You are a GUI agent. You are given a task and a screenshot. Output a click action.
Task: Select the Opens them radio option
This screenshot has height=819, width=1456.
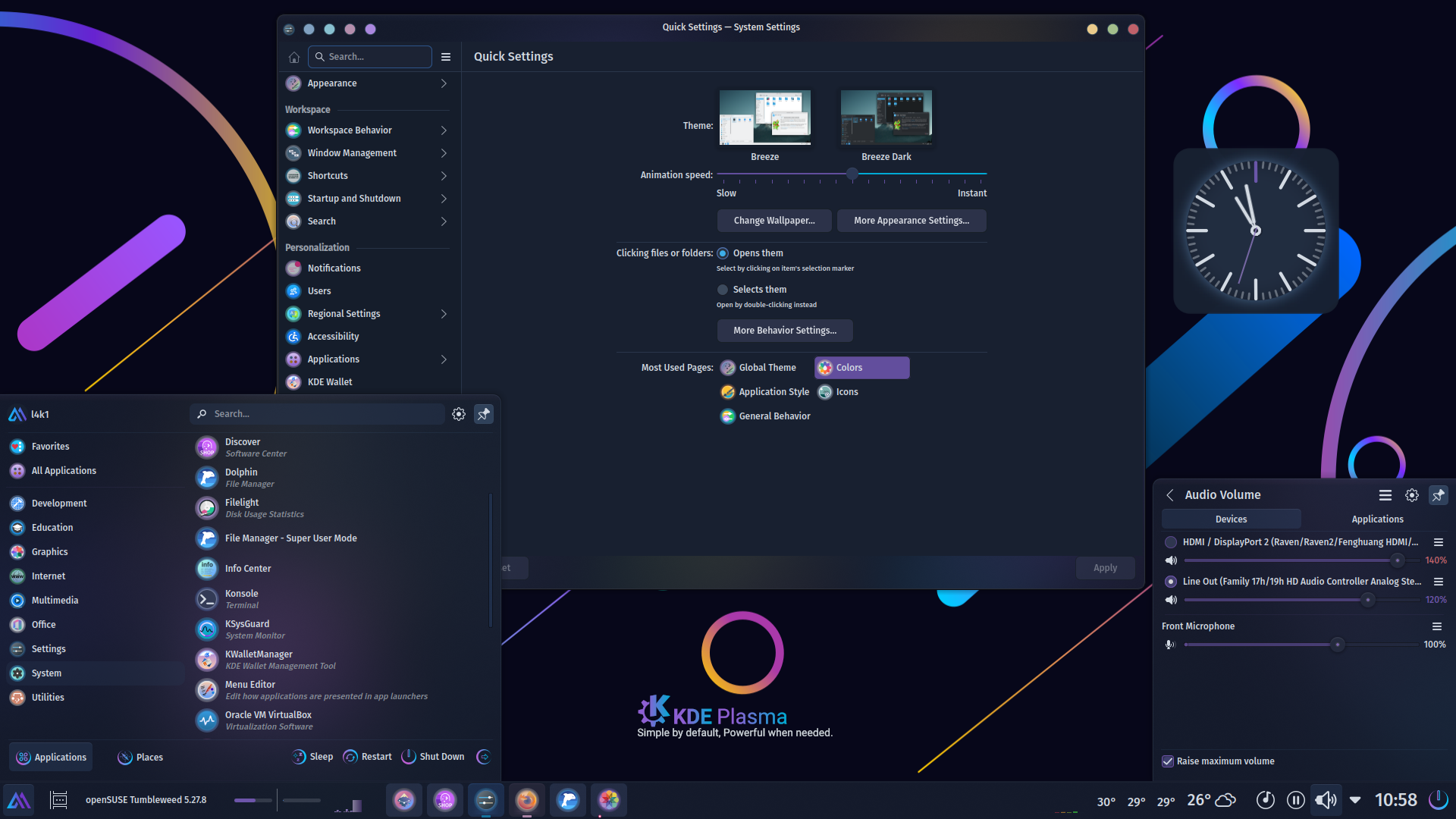(723, 253)
